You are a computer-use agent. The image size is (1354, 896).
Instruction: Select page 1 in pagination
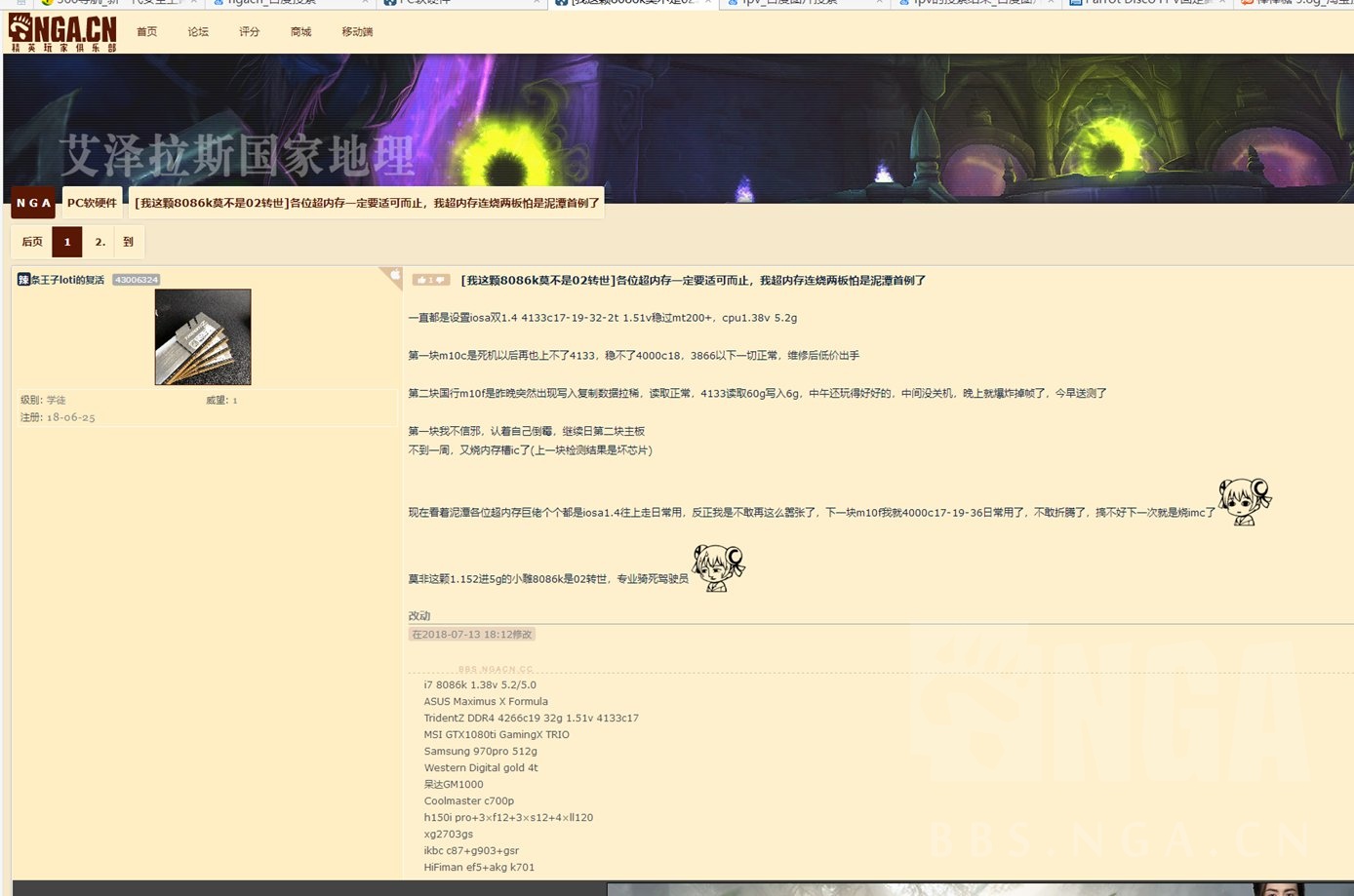(67, 242)
